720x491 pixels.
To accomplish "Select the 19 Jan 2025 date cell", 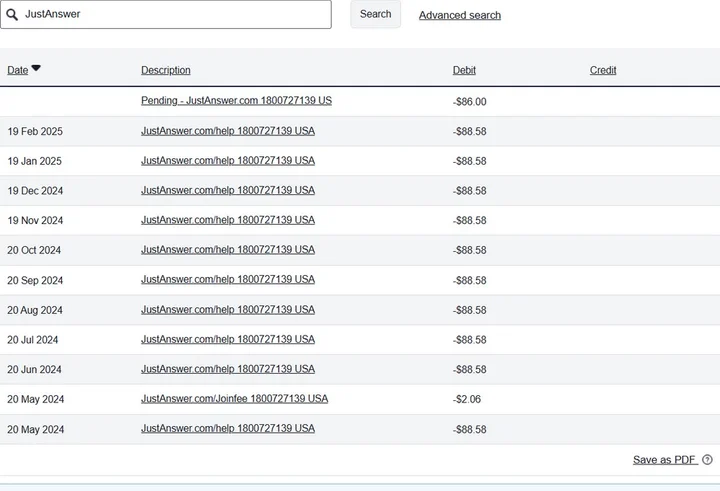I will (34, 161).
